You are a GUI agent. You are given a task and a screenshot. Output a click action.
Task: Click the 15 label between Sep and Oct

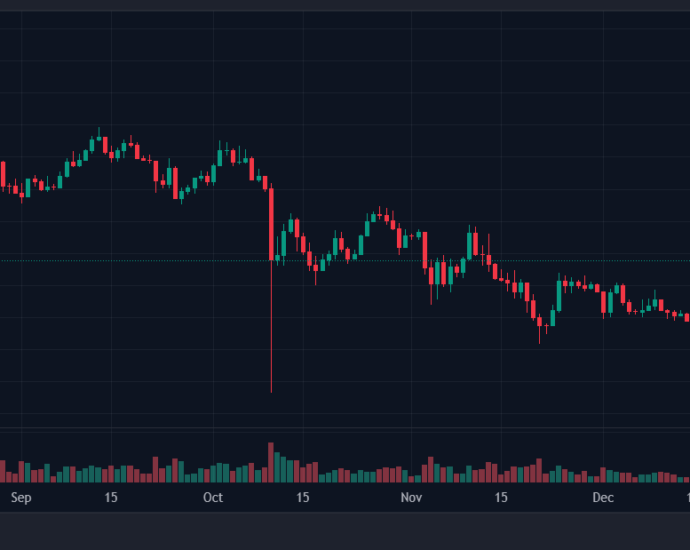click(x=111, y=497)
